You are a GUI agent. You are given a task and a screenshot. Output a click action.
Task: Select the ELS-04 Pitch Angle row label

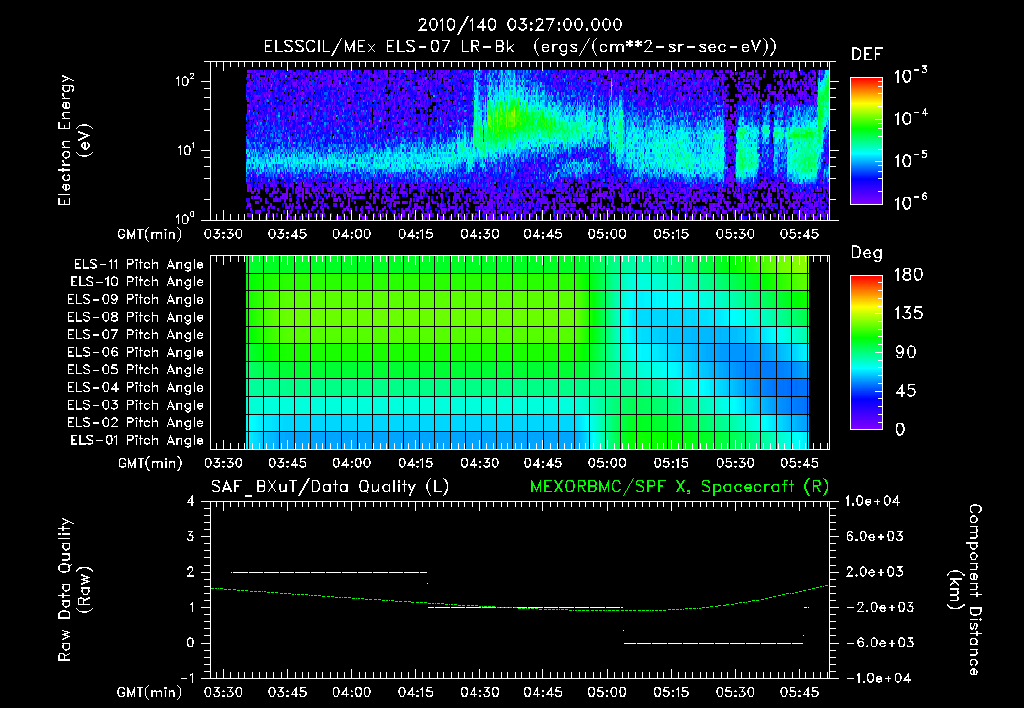click(136, 388)
